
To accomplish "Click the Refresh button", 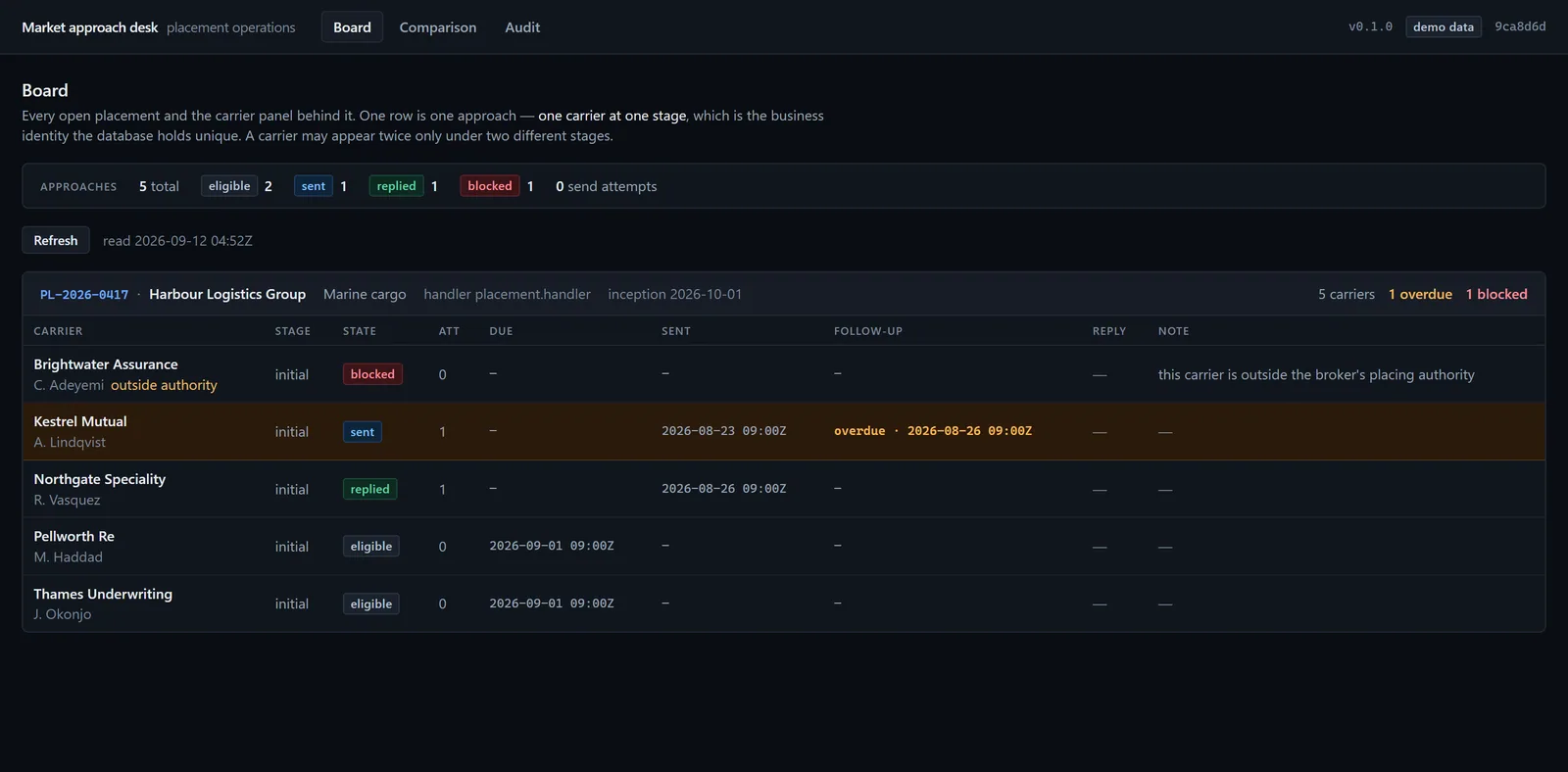I will 56,240.
